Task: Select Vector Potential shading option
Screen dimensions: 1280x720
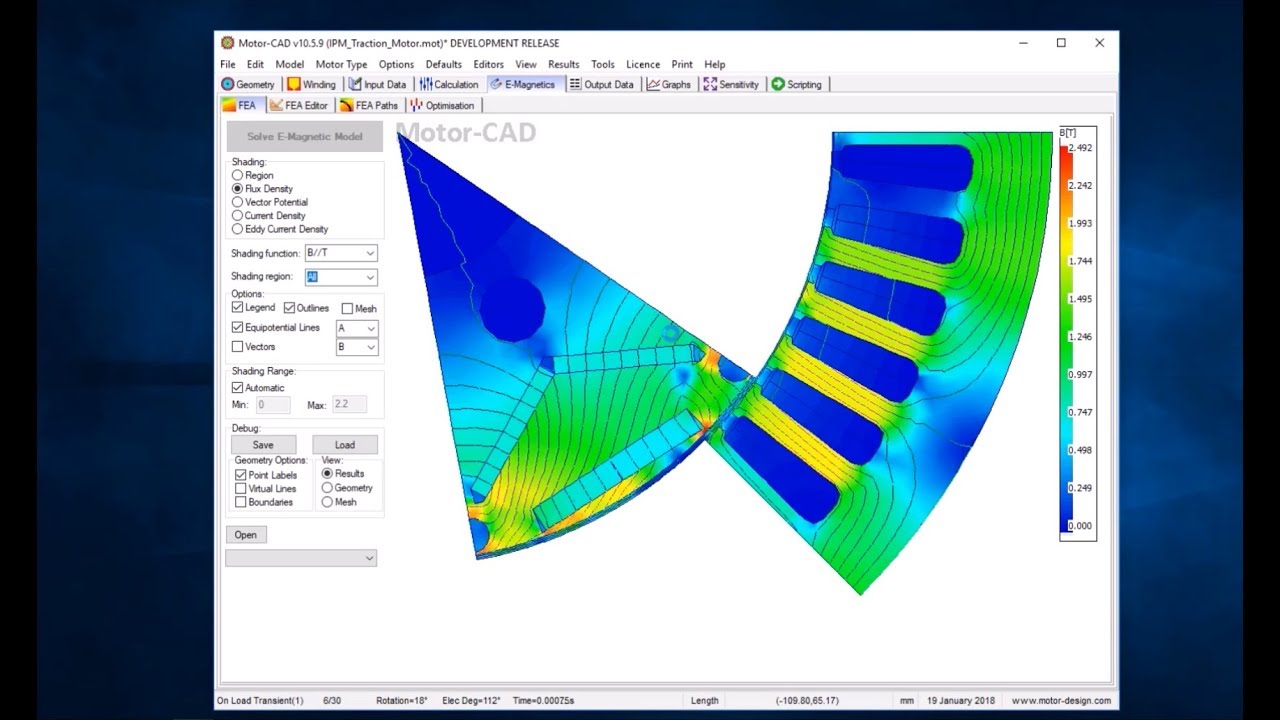Action: coord(237,202)
